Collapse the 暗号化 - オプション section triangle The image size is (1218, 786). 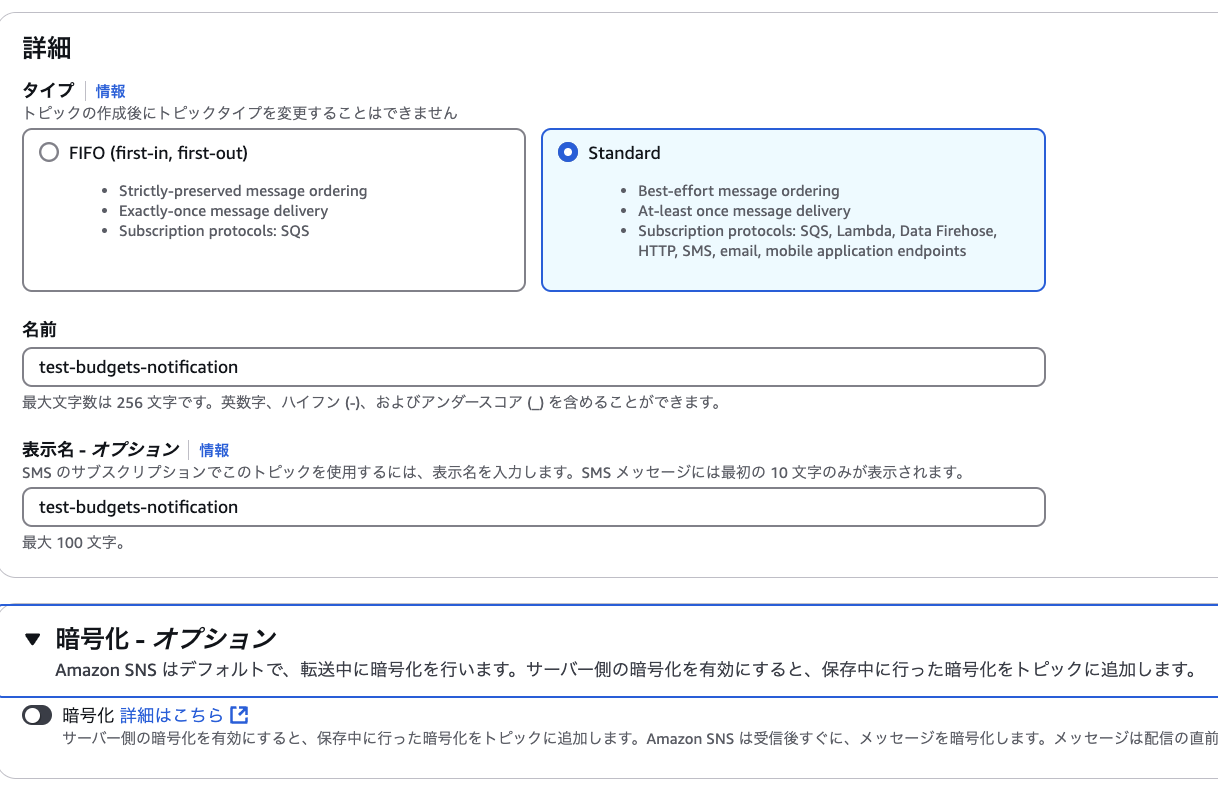tap(33, 638)
